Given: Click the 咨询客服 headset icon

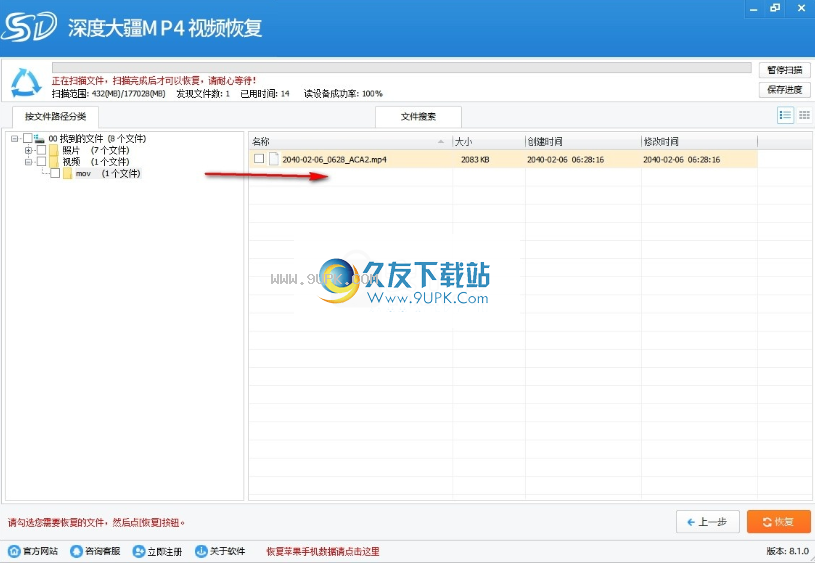Looking at the screenshot, I should [76, 551].
